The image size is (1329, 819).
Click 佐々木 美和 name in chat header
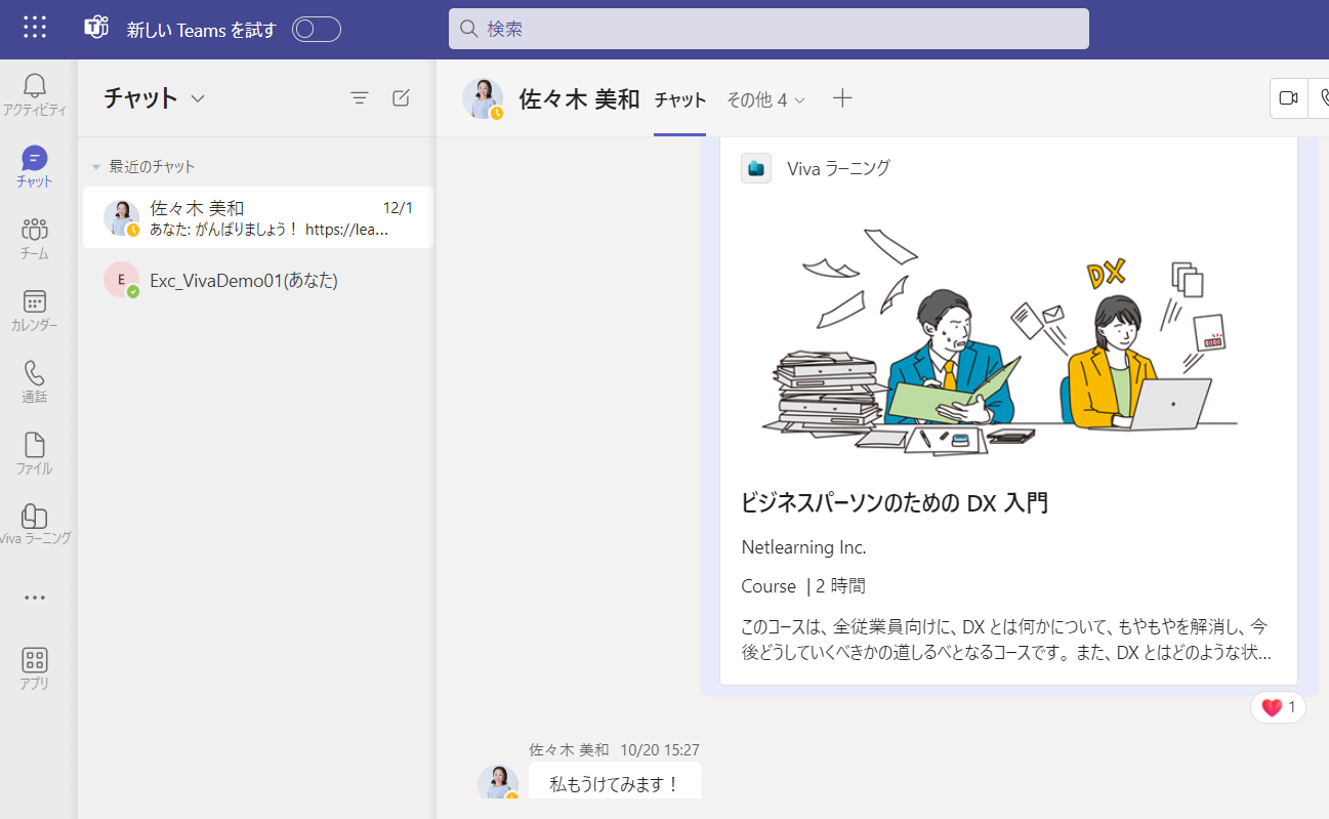coord(579,99)
